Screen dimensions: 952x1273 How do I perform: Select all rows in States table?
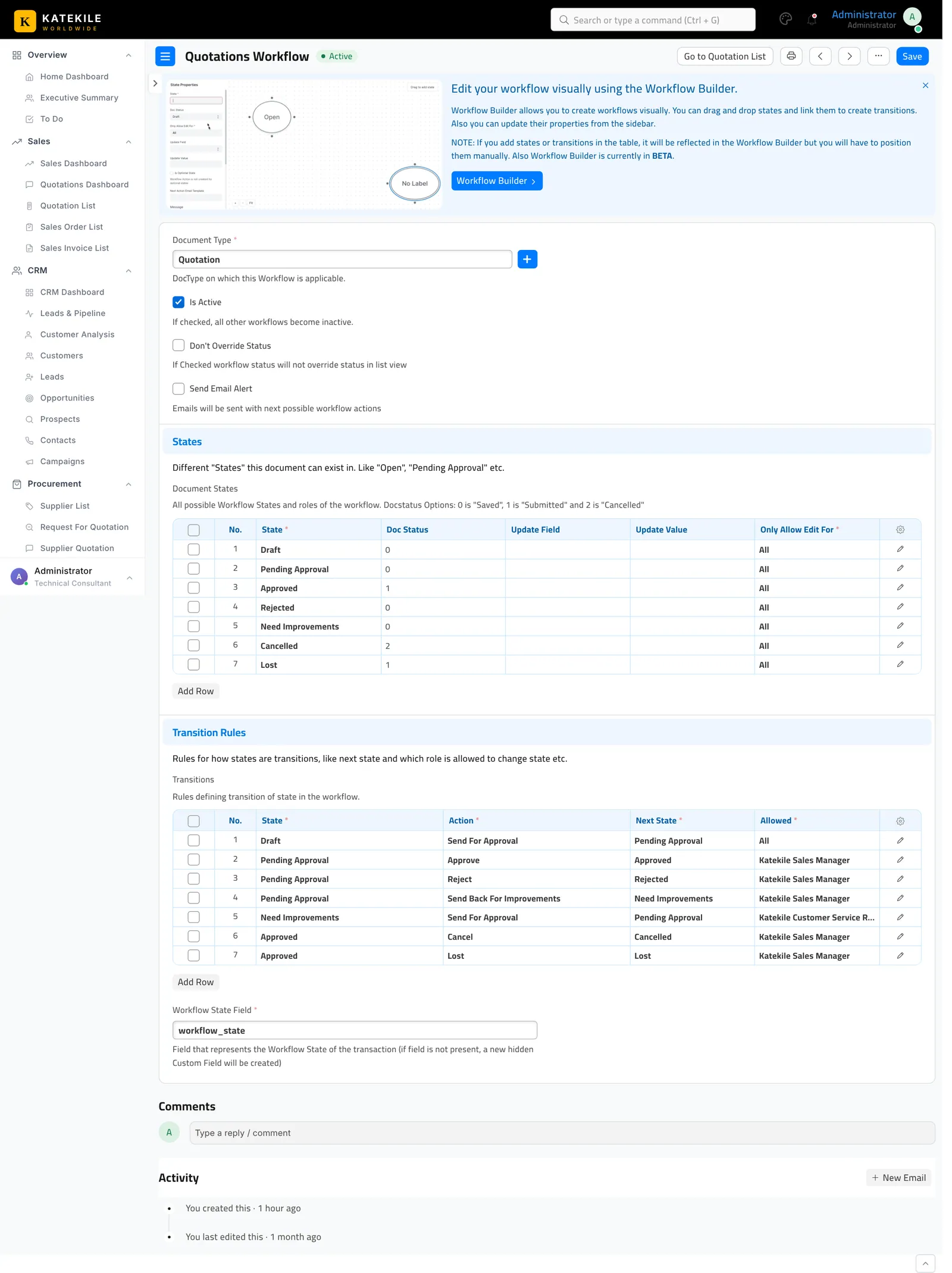point(193,530)
